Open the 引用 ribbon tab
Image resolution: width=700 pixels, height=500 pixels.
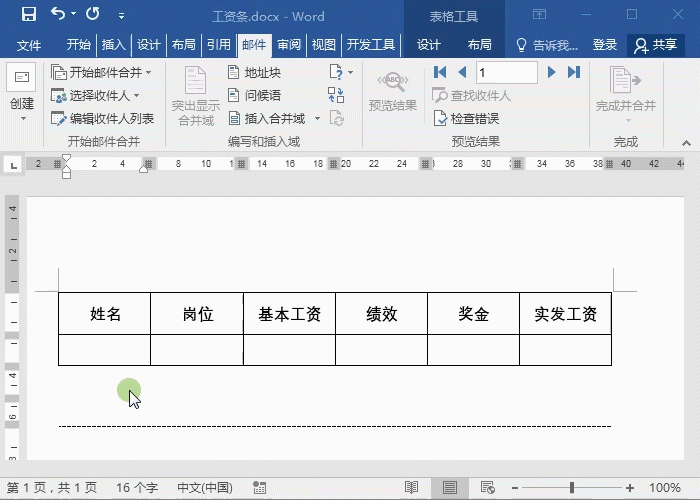[219, 45]
